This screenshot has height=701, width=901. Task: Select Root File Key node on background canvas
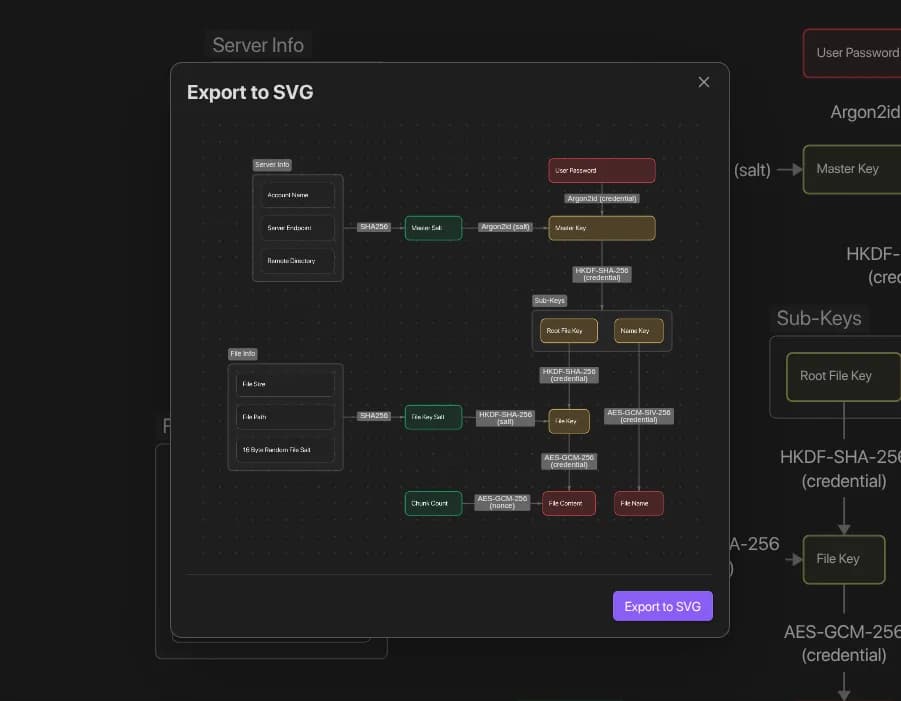(844, 376)
